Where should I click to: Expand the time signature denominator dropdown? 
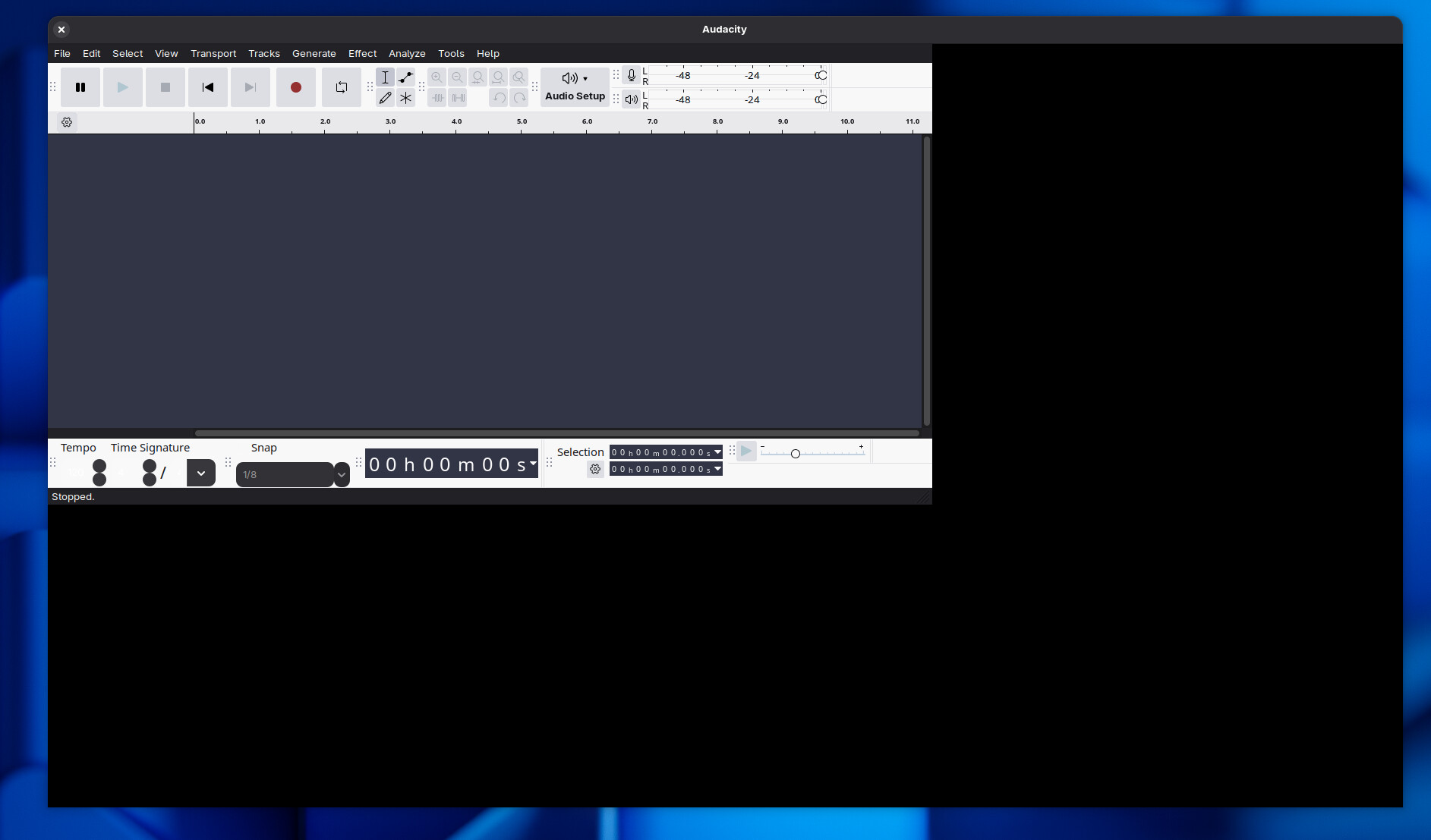201,473
